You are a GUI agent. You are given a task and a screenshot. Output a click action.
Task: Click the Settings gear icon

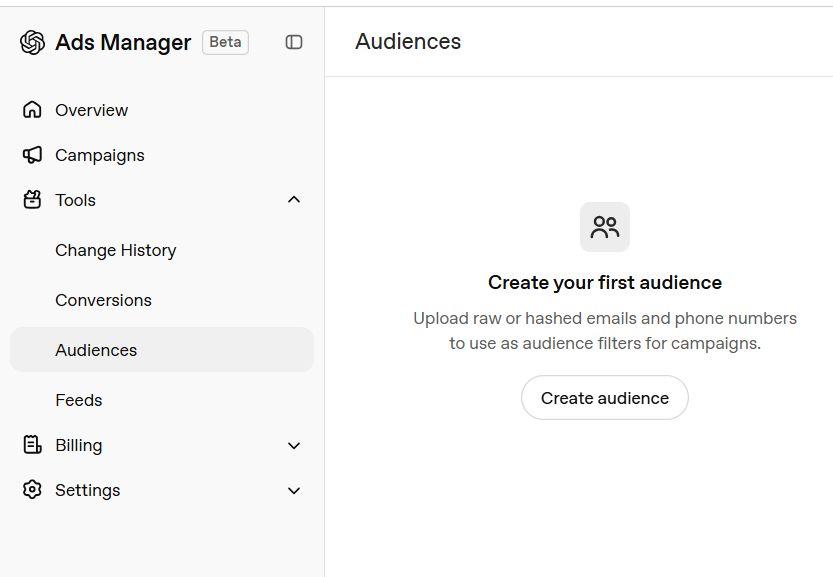[x=32, y=489]
